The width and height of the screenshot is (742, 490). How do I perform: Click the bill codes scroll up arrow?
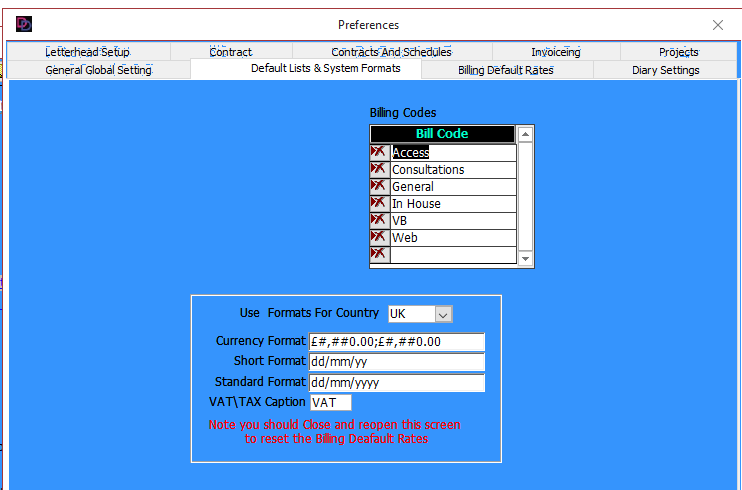coord(525,134)
